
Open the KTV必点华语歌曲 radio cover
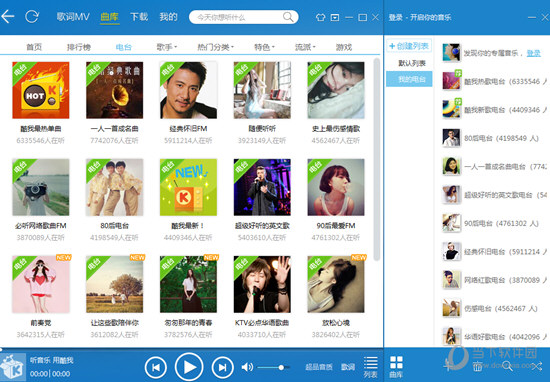262,284
